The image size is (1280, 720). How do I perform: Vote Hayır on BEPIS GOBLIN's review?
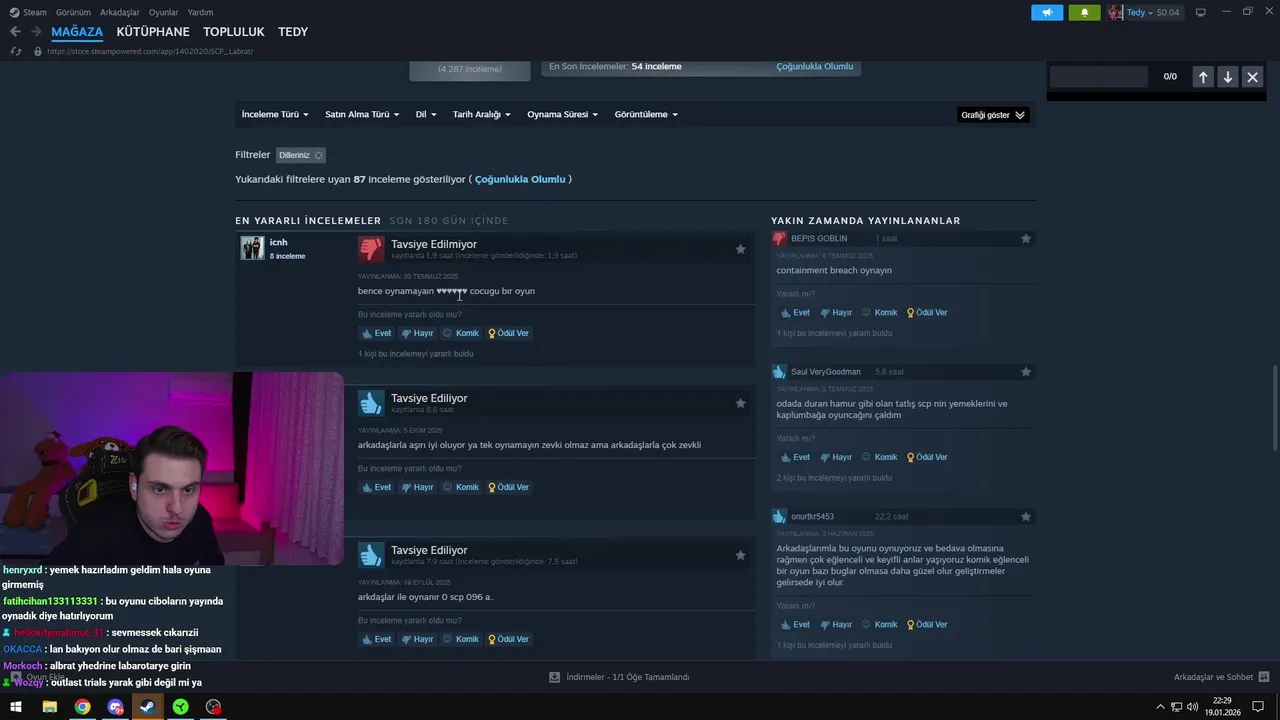click(836, 313)
